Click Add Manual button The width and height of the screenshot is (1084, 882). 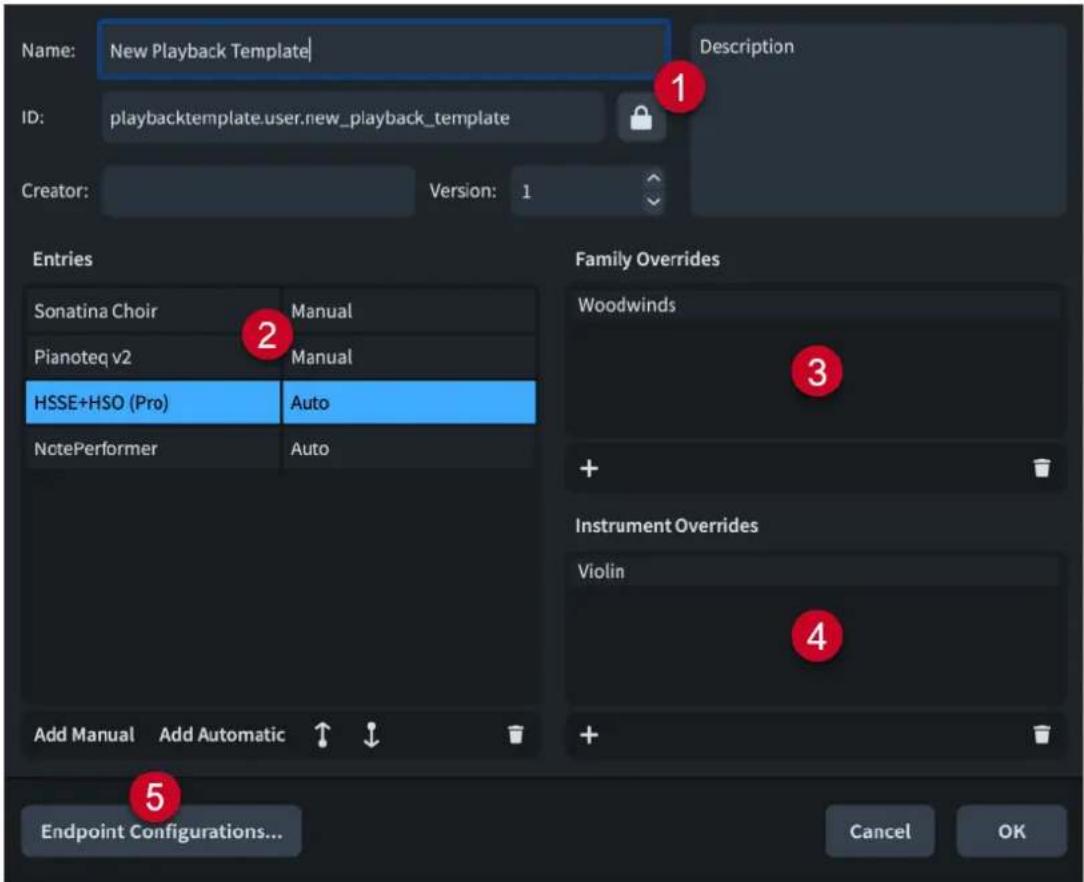point(84,735)
